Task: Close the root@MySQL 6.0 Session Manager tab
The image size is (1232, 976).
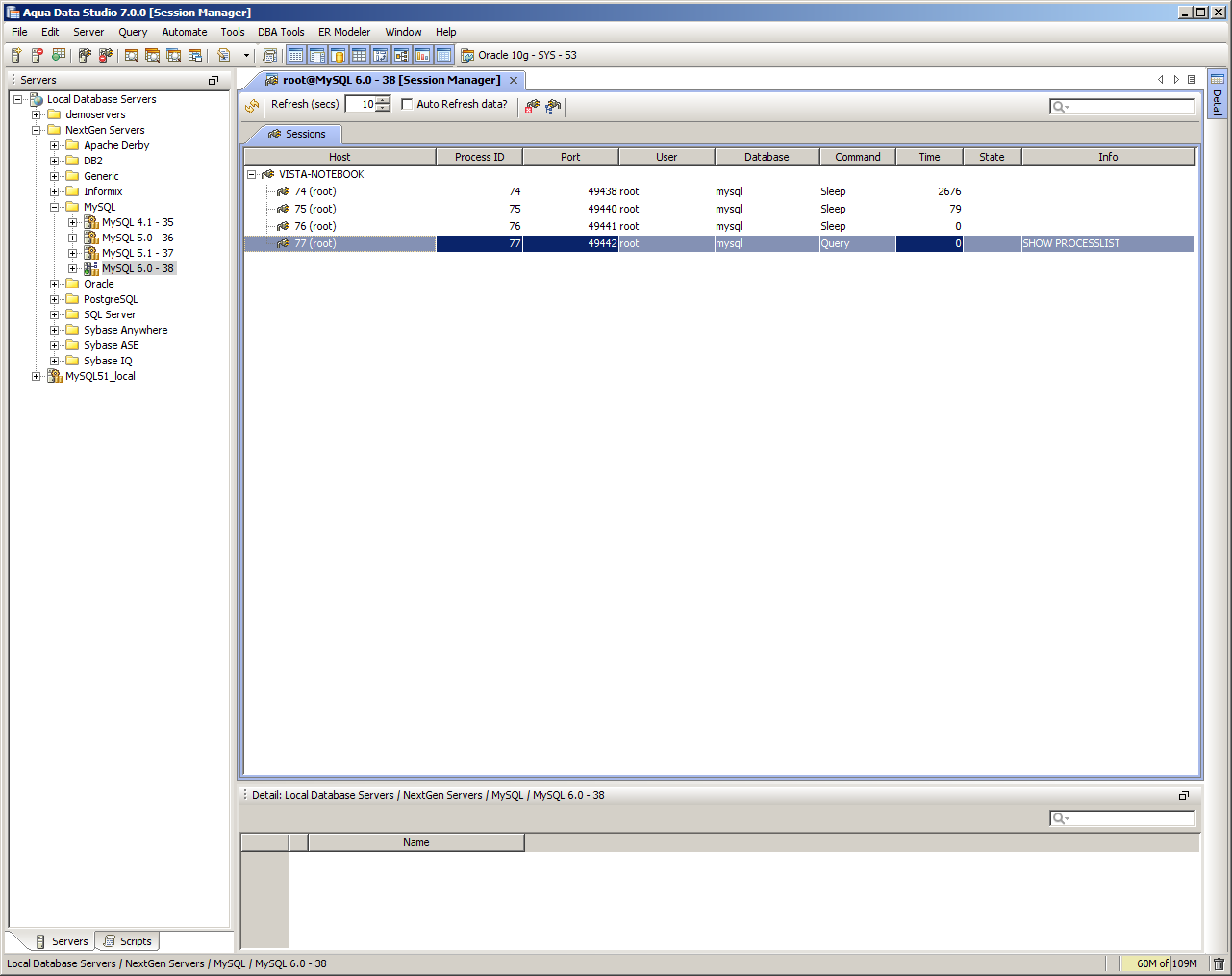Action: 514,80
